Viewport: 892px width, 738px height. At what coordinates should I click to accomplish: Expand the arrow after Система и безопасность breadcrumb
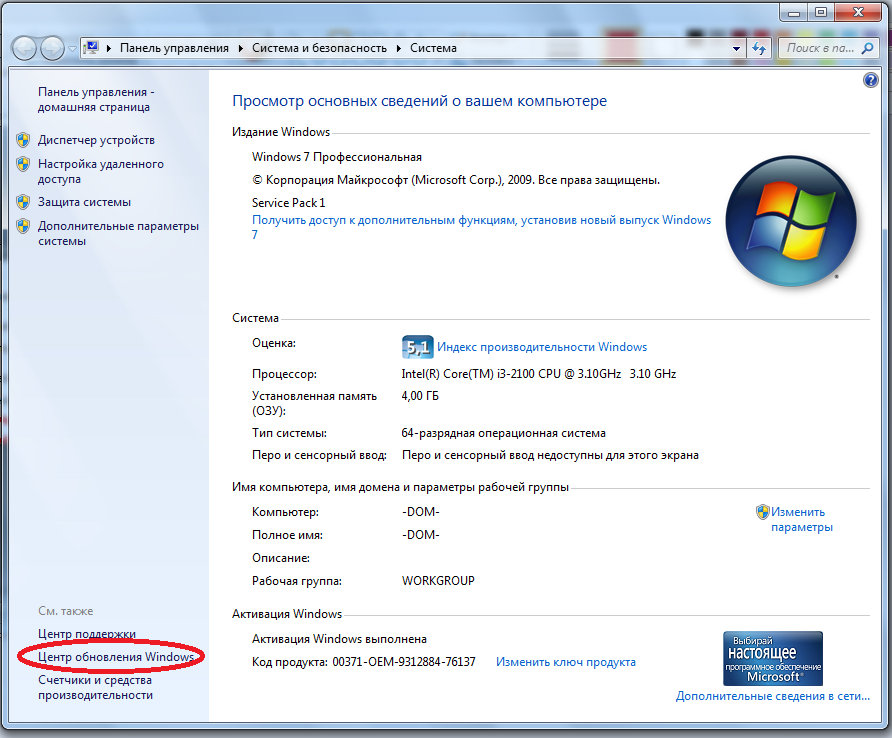click(x=400, y=48)
